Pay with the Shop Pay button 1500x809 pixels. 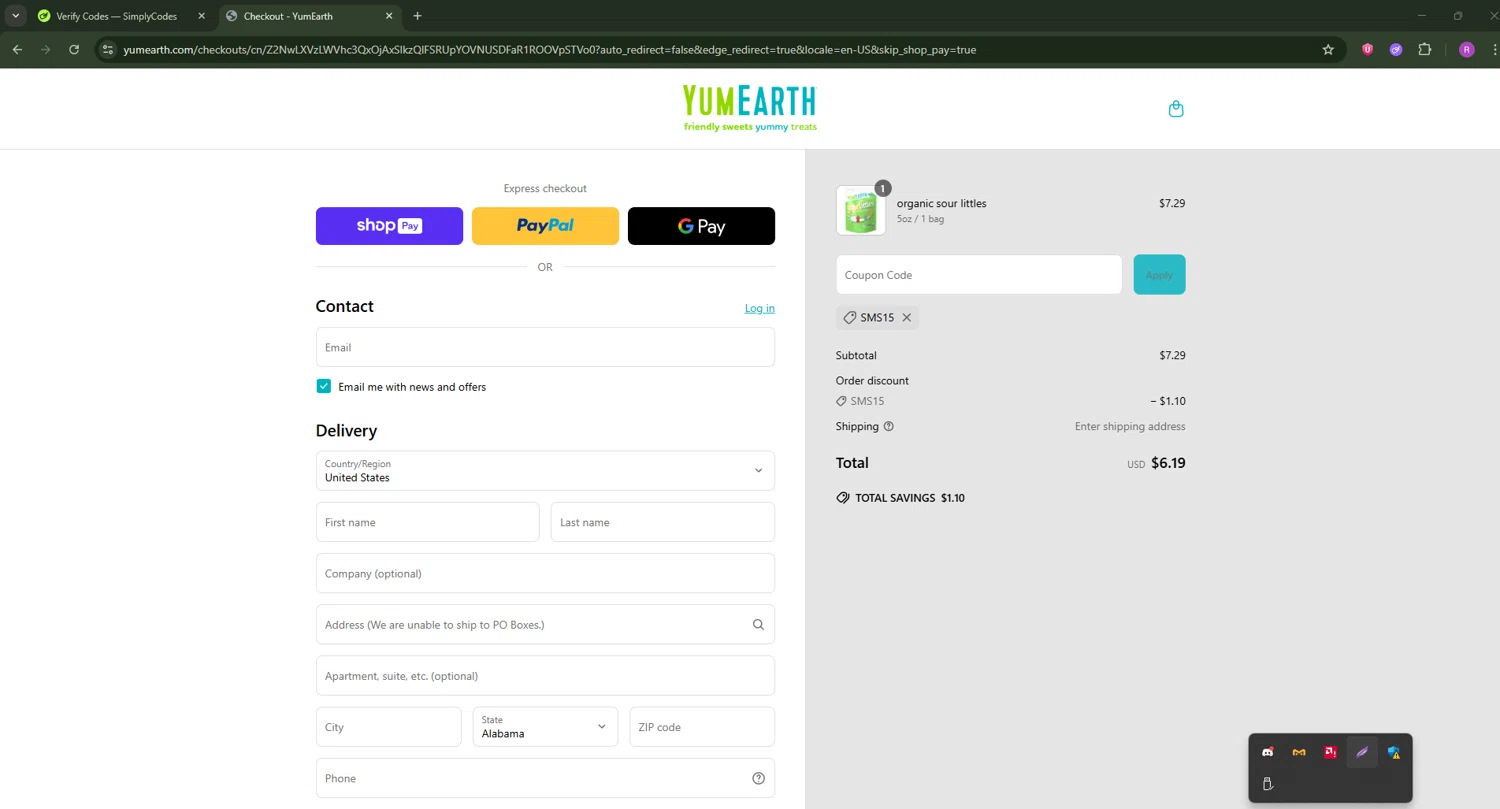click(389, 226)
